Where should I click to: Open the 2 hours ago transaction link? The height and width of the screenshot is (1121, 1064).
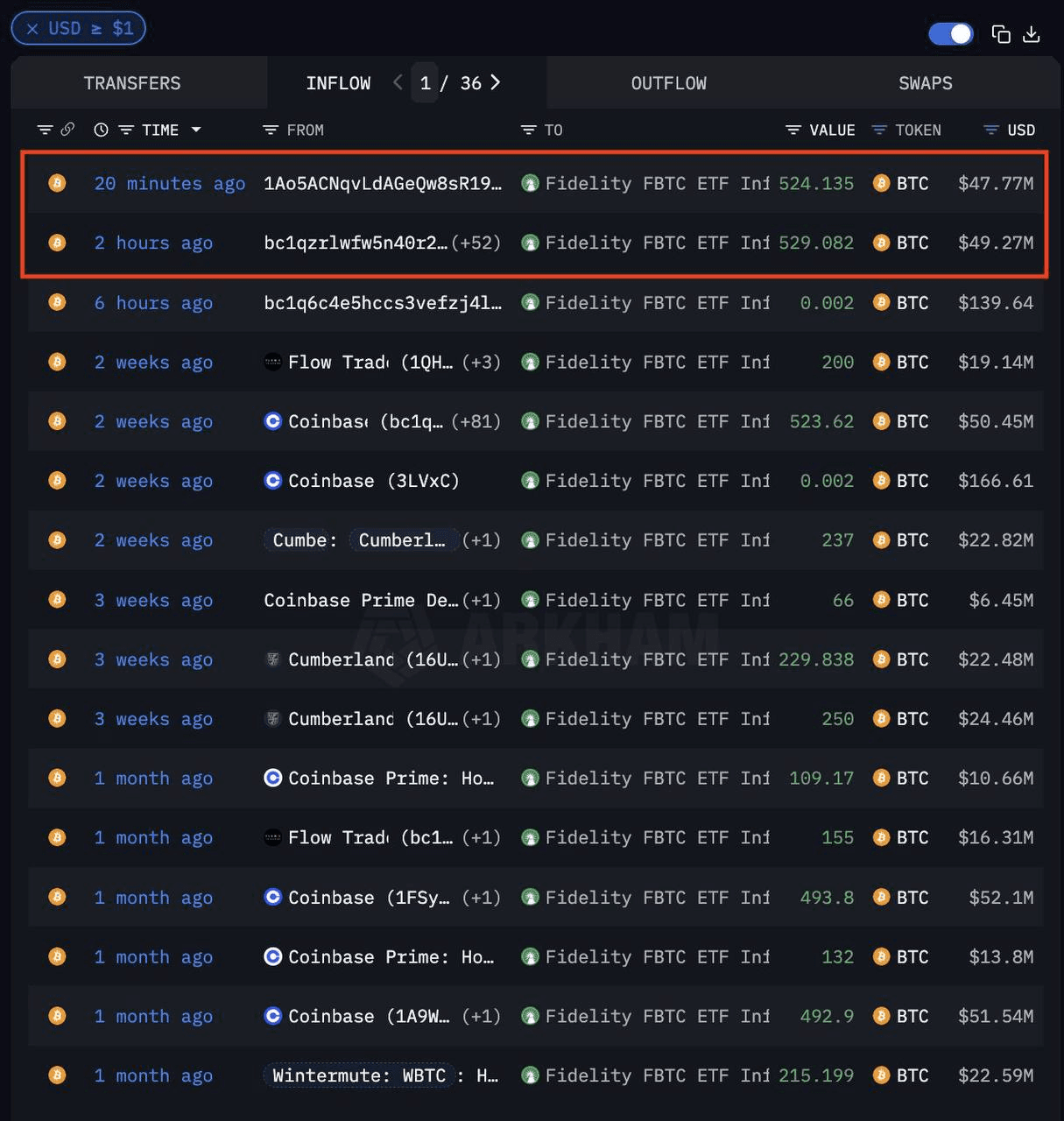point(153,243)
